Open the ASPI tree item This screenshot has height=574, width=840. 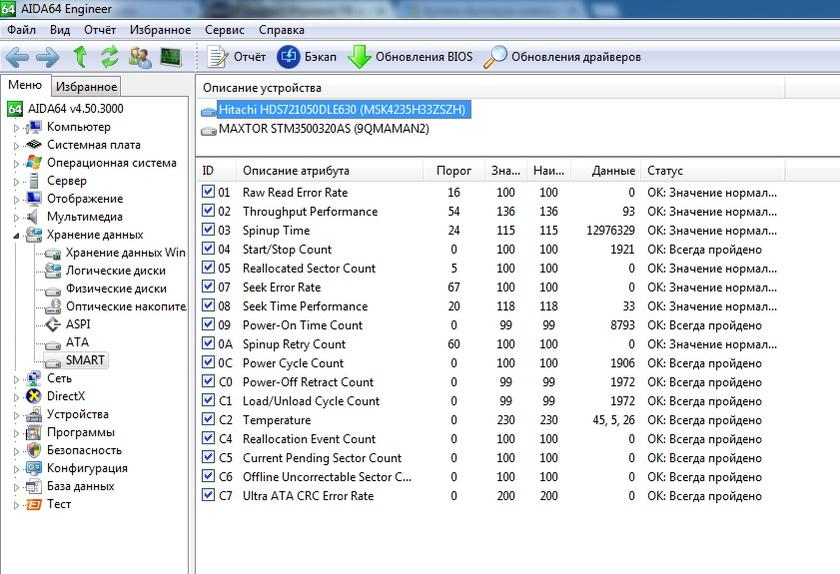pyautogui.click(x=78, y=324)
